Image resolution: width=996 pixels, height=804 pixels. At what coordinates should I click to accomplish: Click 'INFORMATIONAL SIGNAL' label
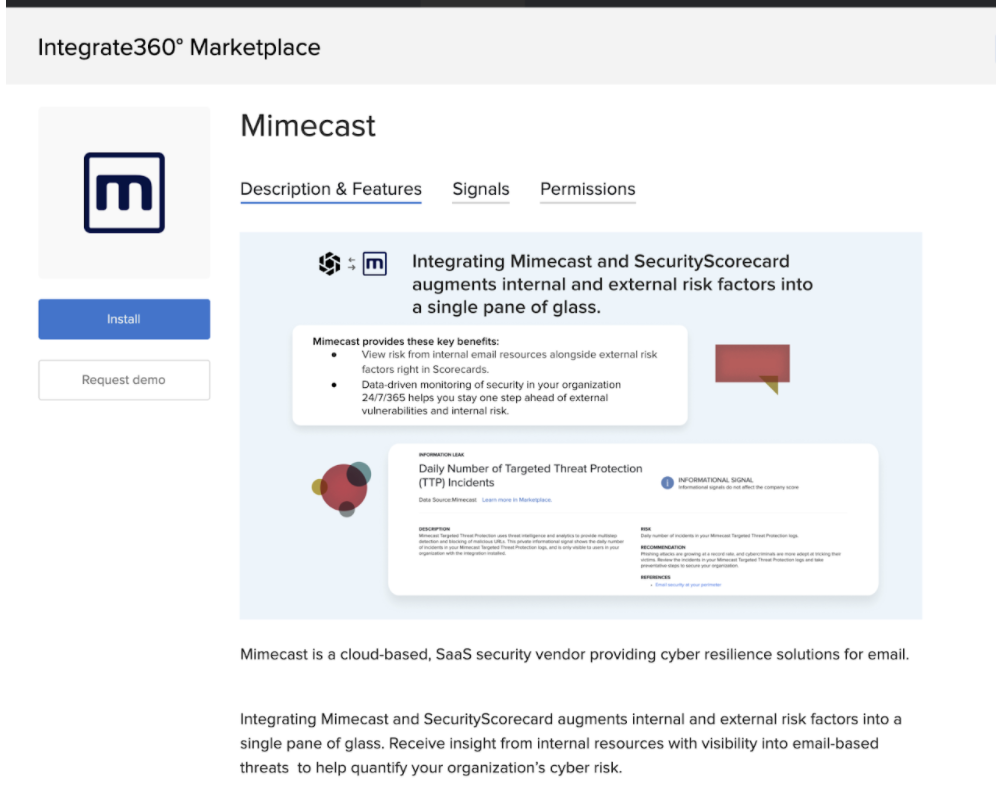coord(715,480)
